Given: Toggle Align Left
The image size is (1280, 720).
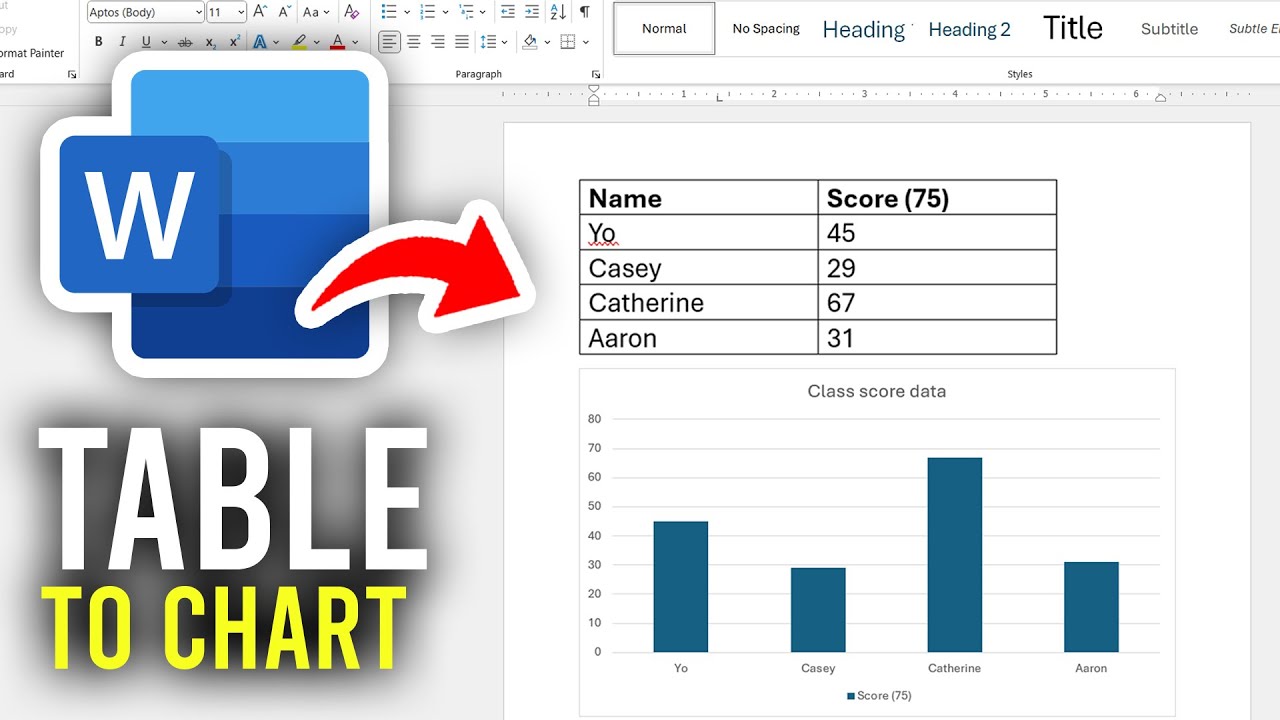Looking at the screenshot, I should (x=389, y=42).
